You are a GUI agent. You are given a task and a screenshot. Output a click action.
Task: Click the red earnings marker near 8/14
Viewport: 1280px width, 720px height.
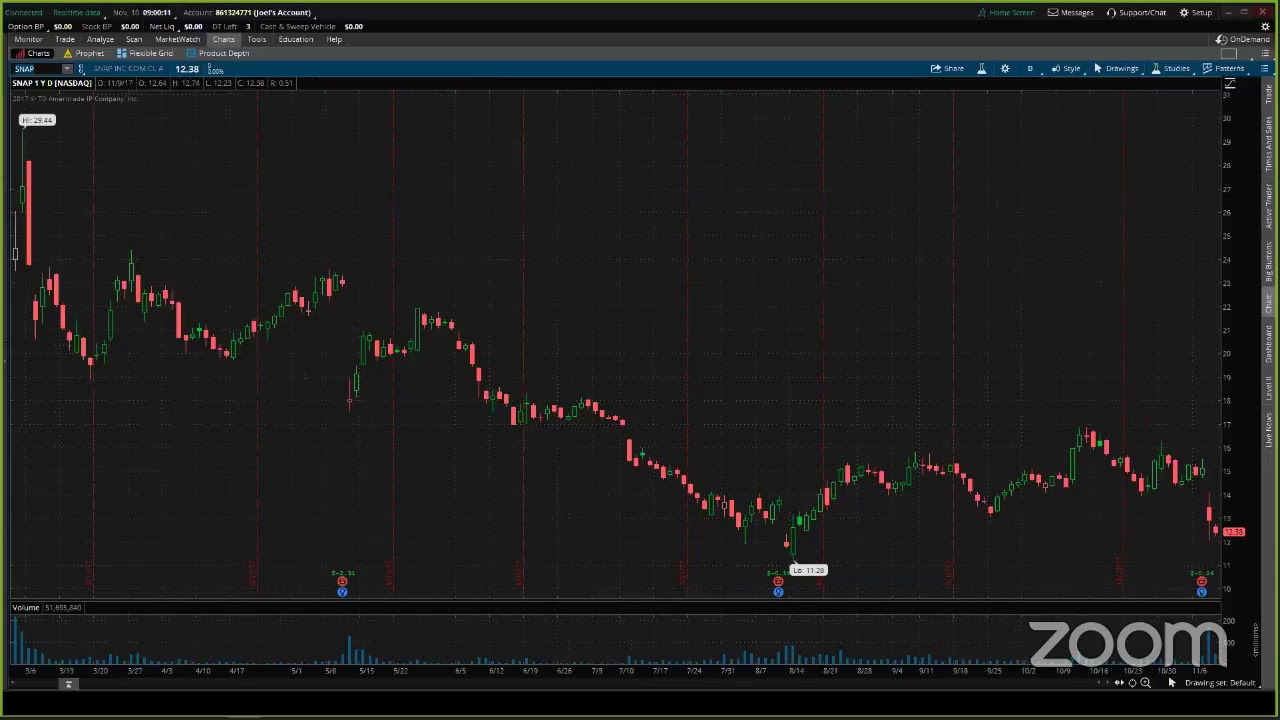(778, 581)
